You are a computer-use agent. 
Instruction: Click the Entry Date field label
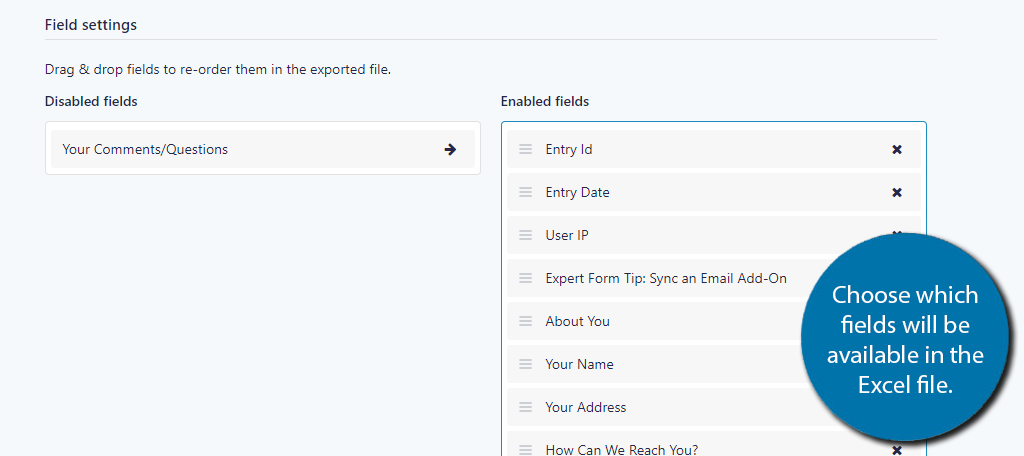pos(577,193)
